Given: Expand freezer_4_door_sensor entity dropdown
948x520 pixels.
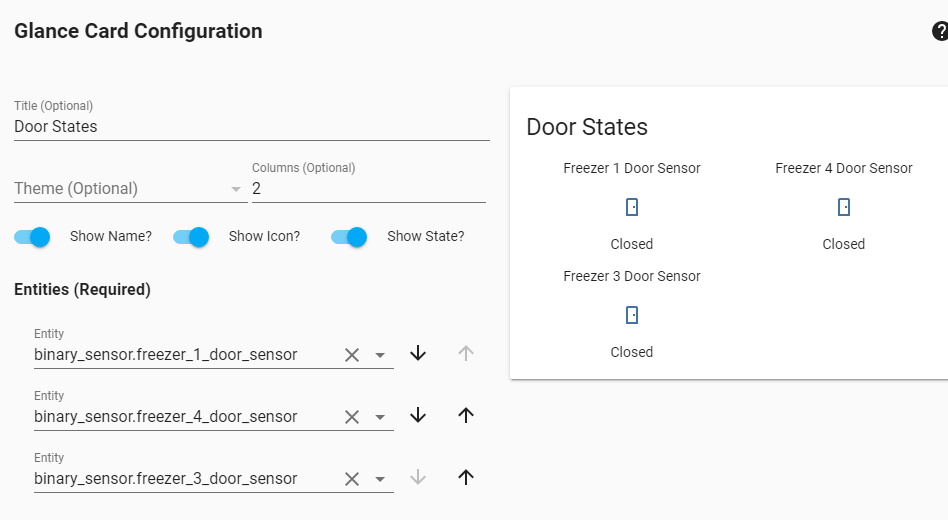Looking at the screenshot, I should 380,417.
